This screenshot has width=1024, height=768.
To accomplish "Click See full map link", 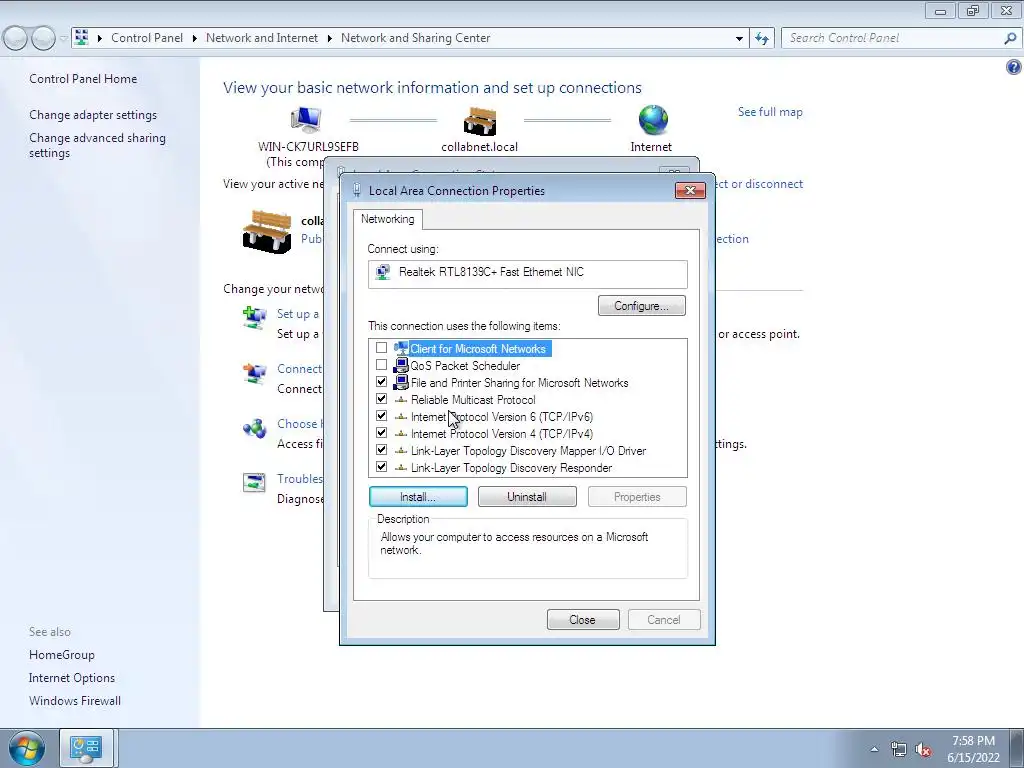I will tap(770, 112).
